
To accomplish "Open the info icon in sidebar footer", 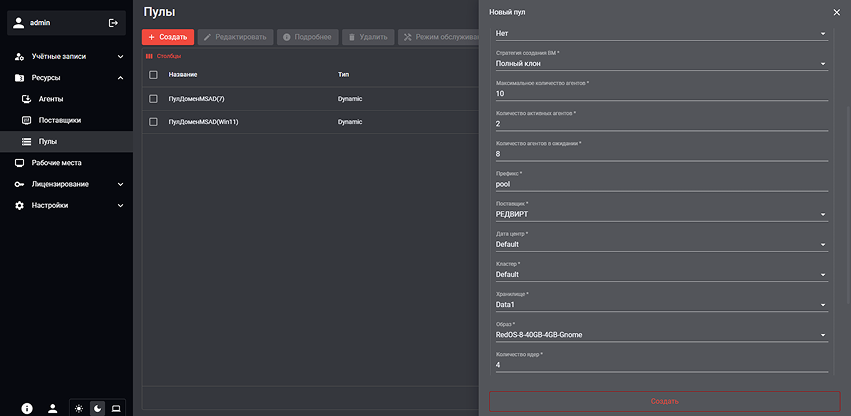I will [x=27, y=408].
